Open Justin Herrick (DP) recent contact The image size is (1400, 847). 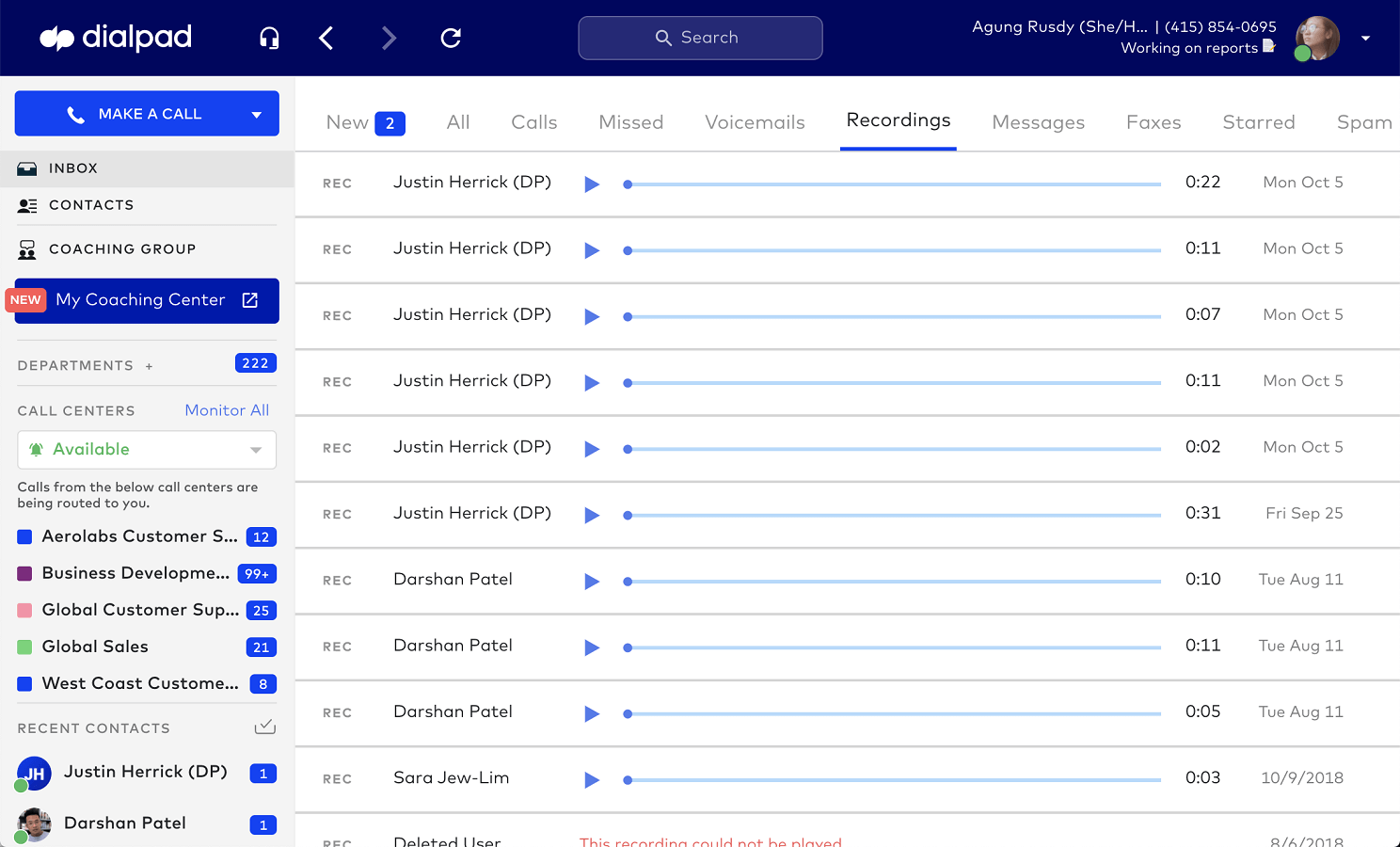point(147,773)
